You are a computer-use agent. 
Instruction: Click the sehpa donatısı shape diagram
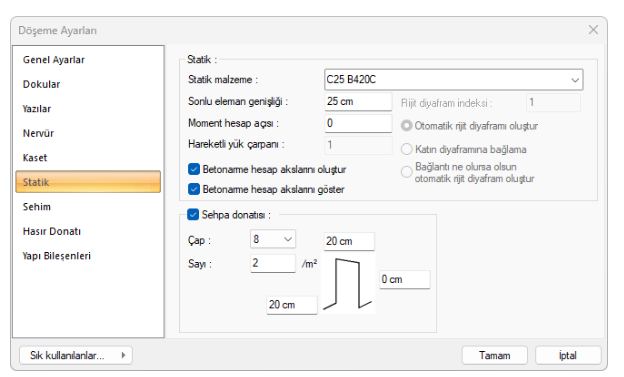[348, 284]
